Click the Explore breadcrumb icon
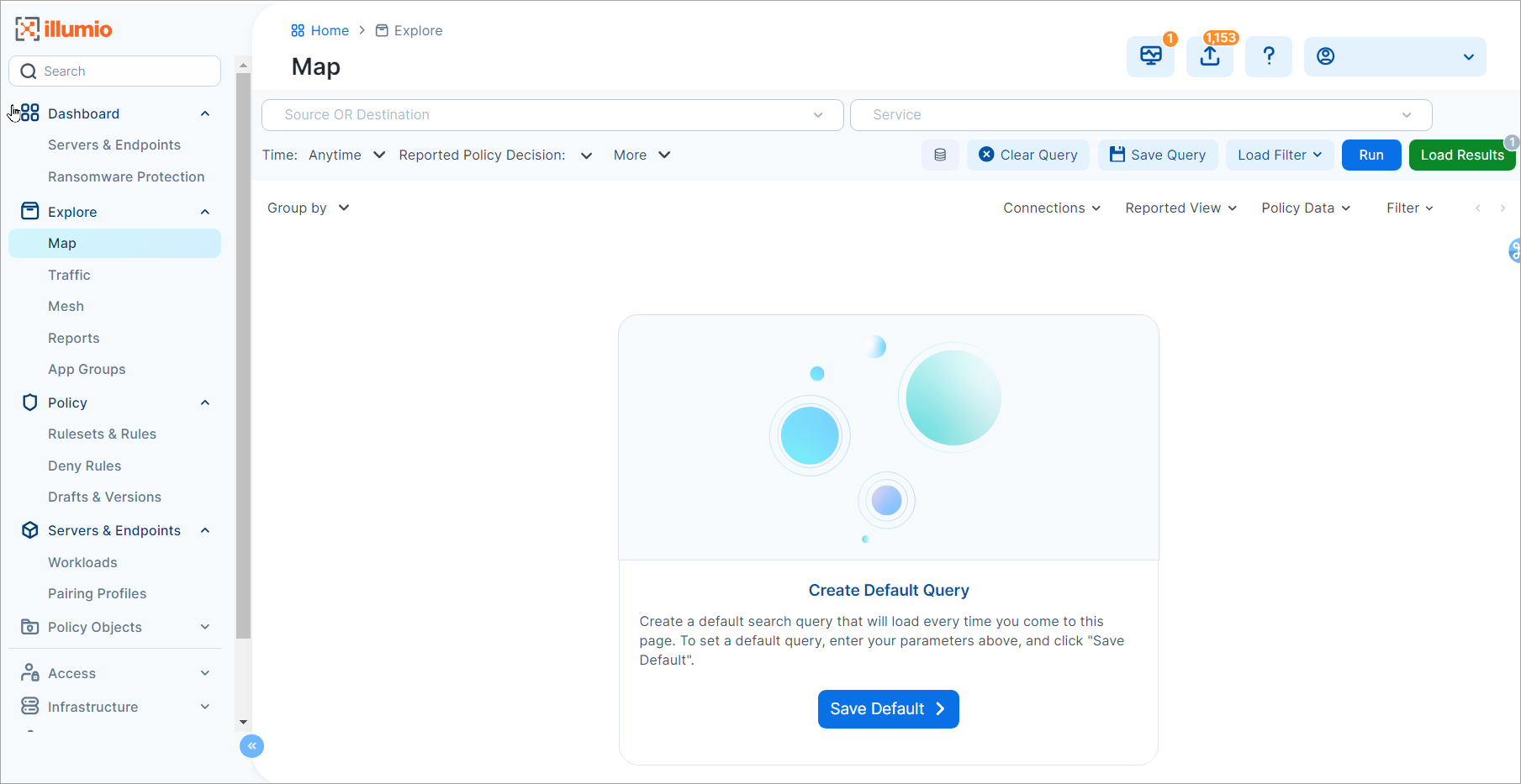The height and width of the screenshot is (784, 1521). [x=383, y=30]
